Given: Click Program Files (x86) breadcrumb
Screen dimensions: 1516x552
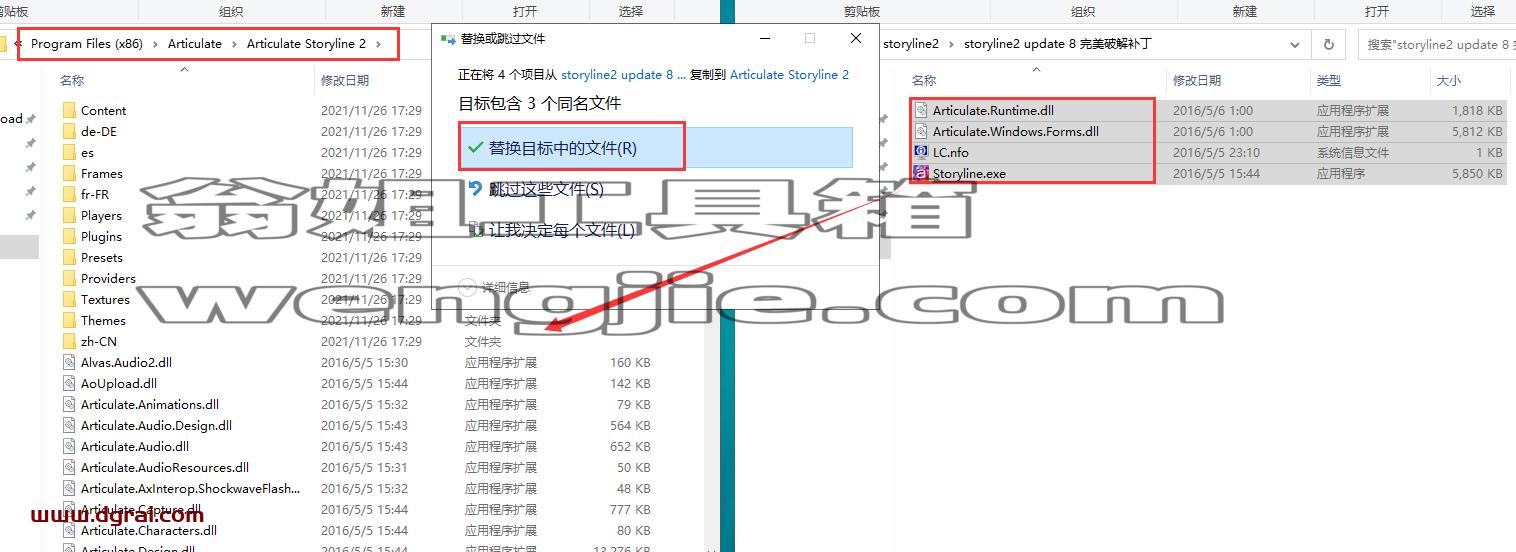Looking at the screenshot, I should tap(87, 43).
